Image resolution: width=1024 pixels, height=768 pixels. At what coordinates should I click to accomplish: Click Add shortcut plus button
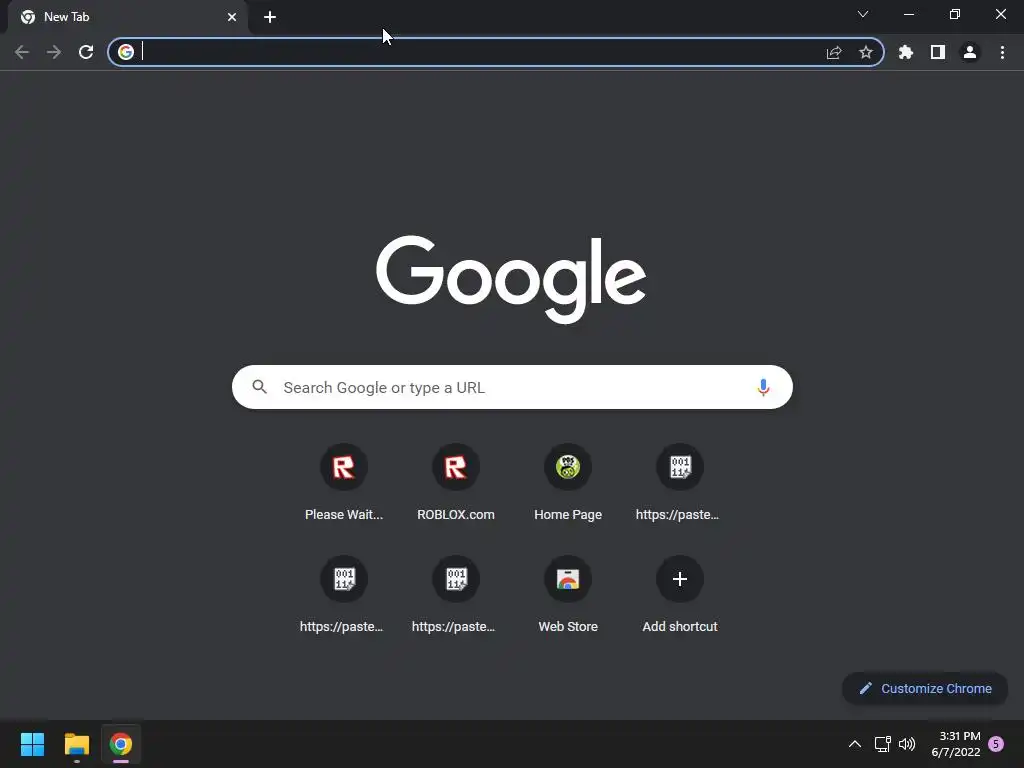pos(680,579)
